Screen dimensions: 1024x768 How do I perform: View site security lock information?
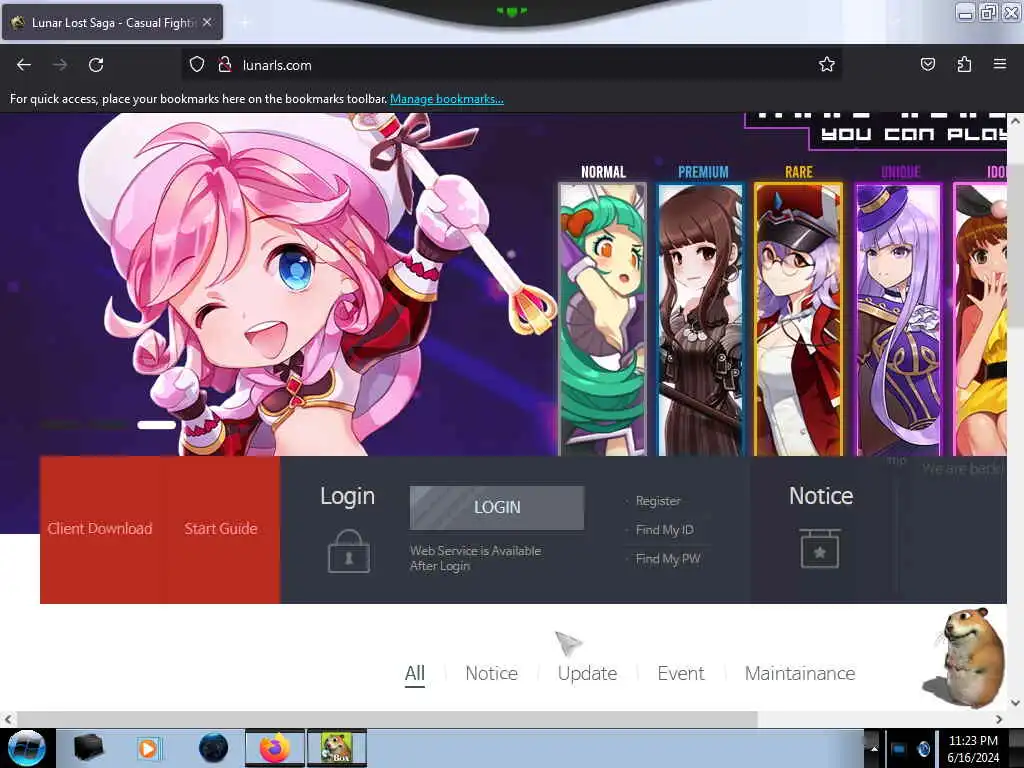pyautogui.click(x=225, y=65)
